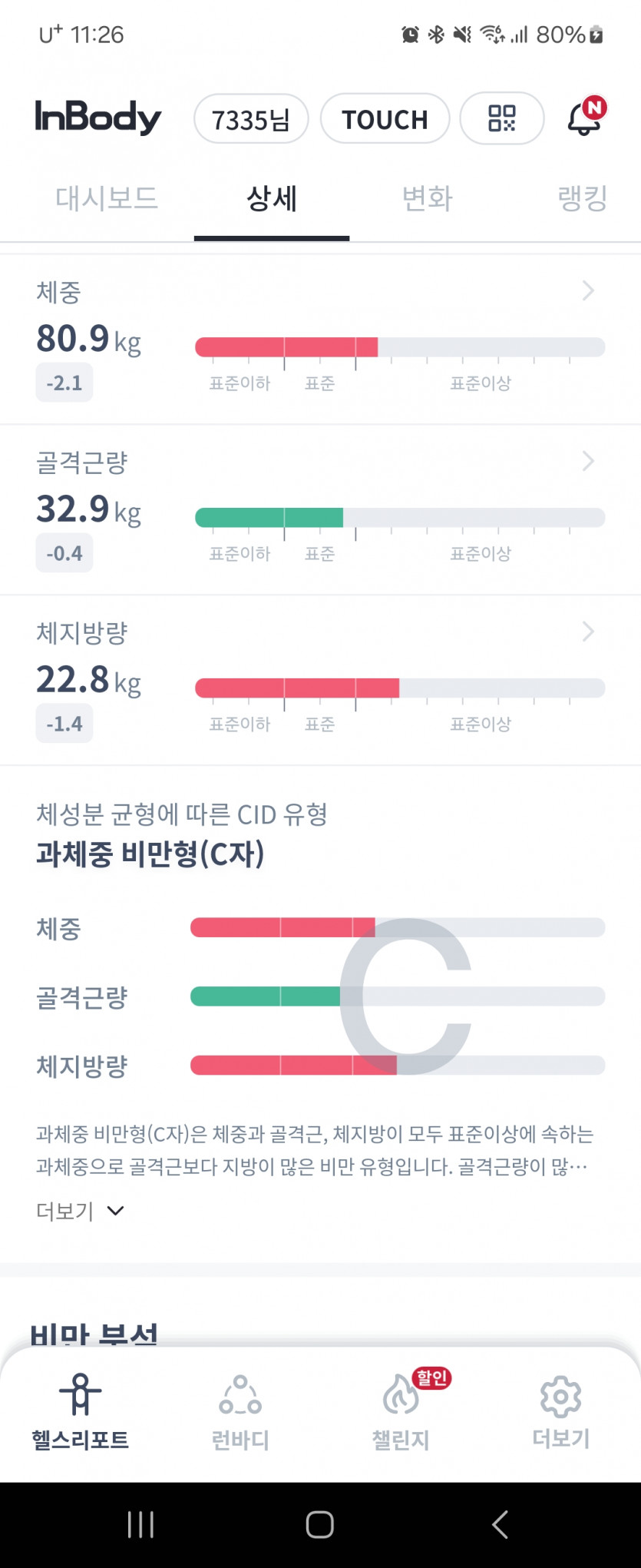Tap the TOUCH button
The height and width of the screenshot is (1568, 641).
coord(385,119)
